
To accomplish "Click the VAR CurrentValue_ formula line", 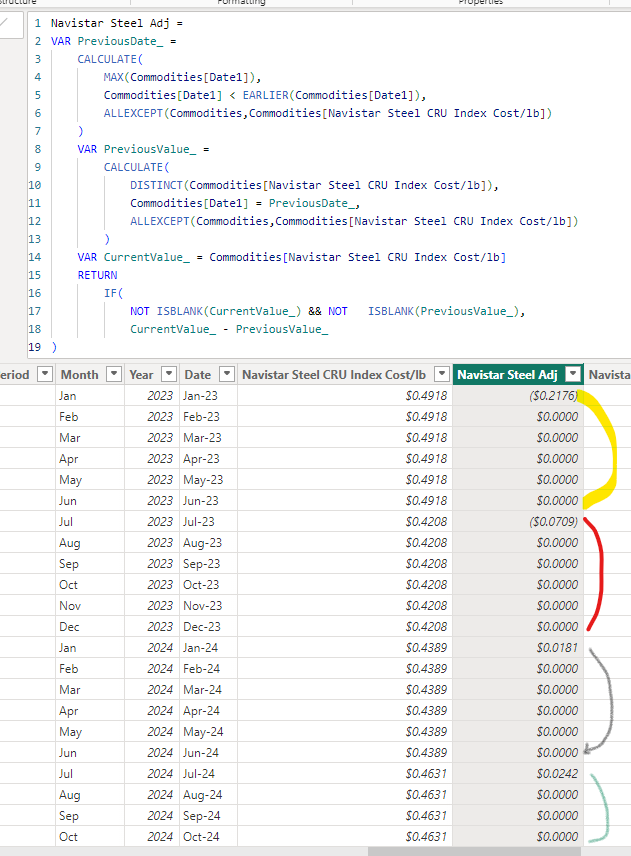I will 291,257.
